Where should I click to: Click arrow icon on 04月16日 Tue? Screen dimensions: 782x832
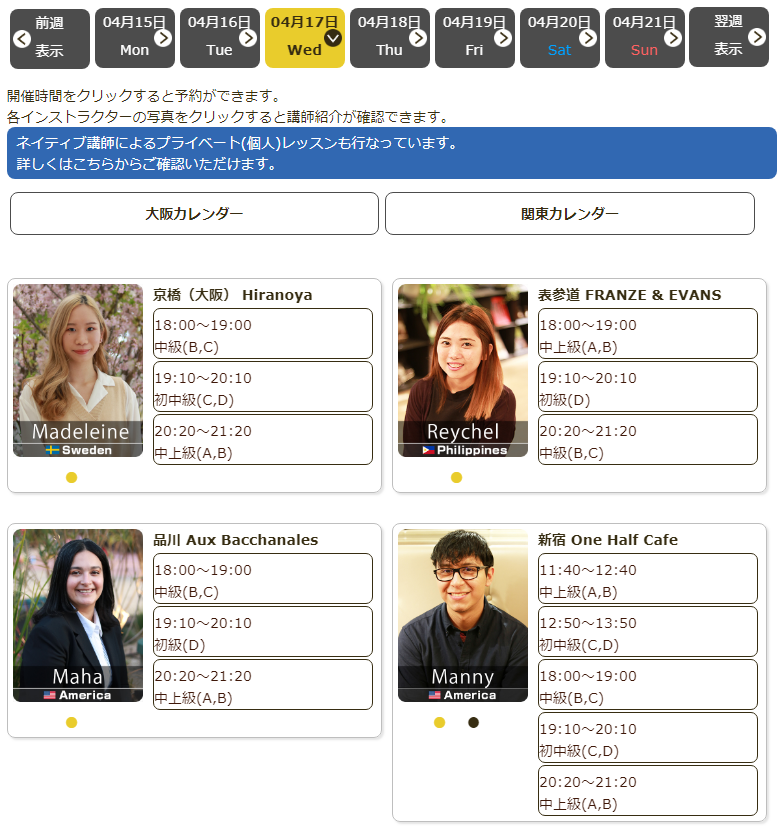[248, 38]
